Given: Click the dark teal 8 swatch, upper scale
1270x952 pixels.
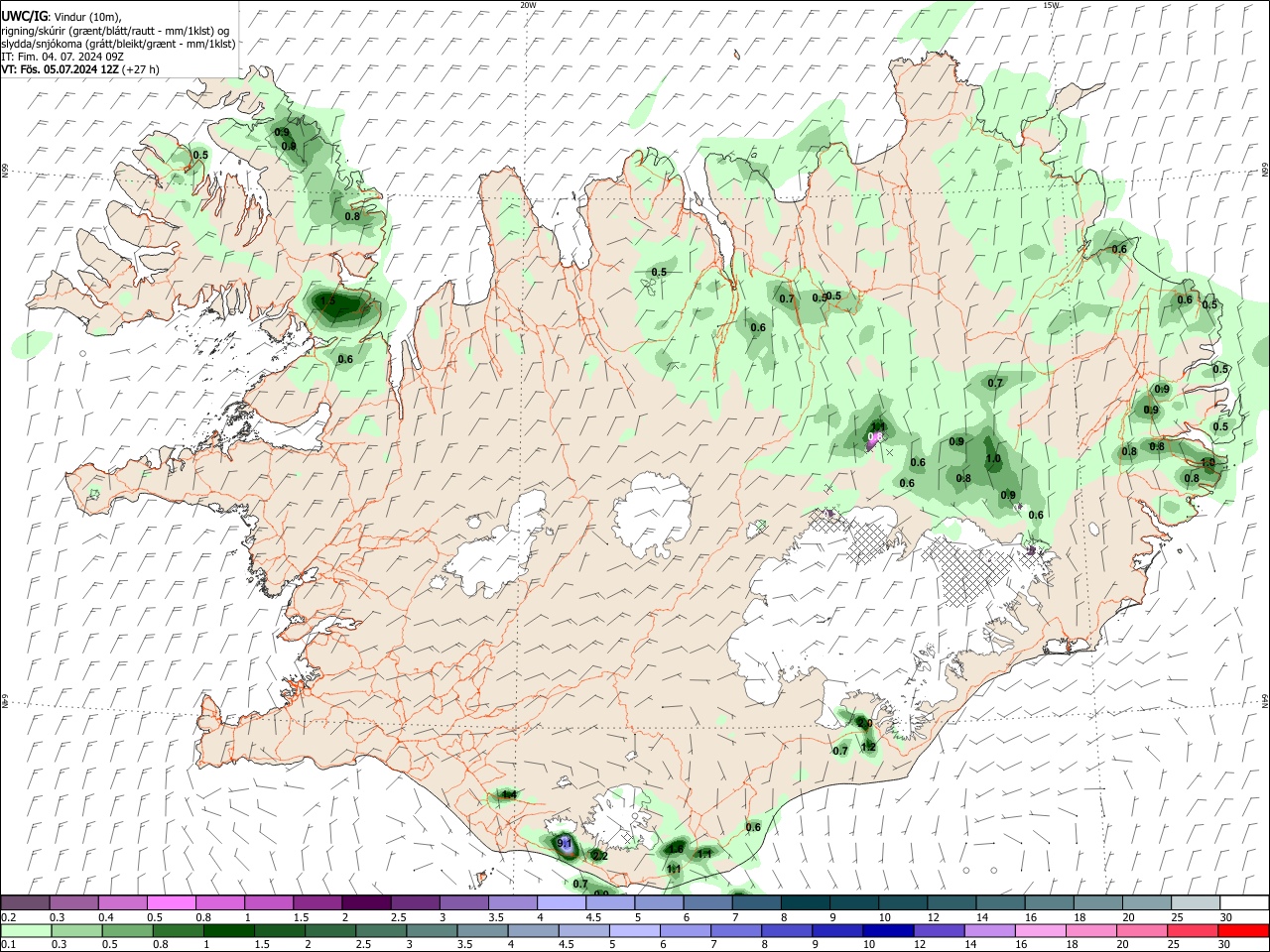Looking at the screenshot, I should tap(804, 903).
